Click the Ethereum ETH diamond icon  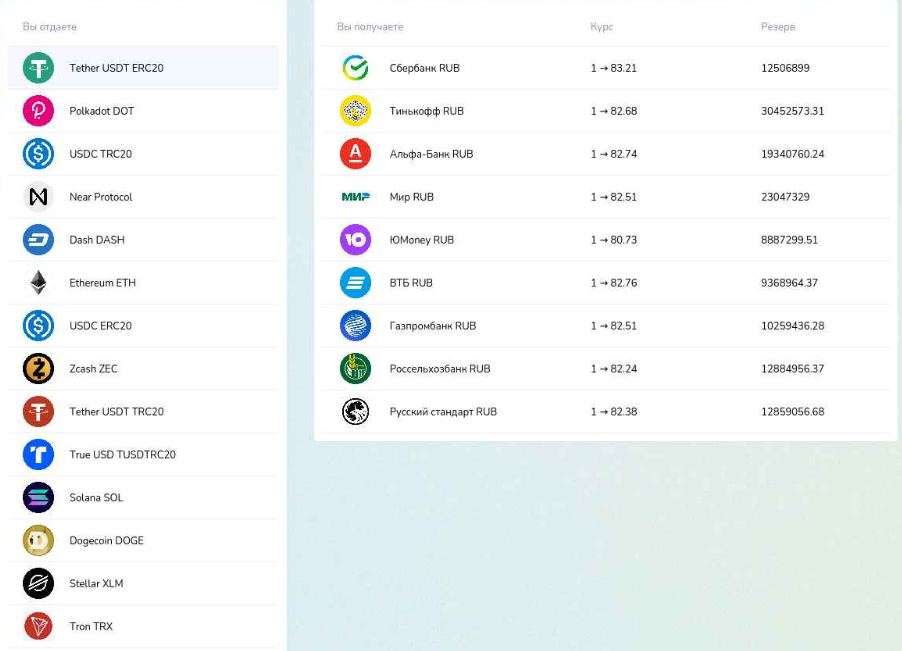[39, 283]
